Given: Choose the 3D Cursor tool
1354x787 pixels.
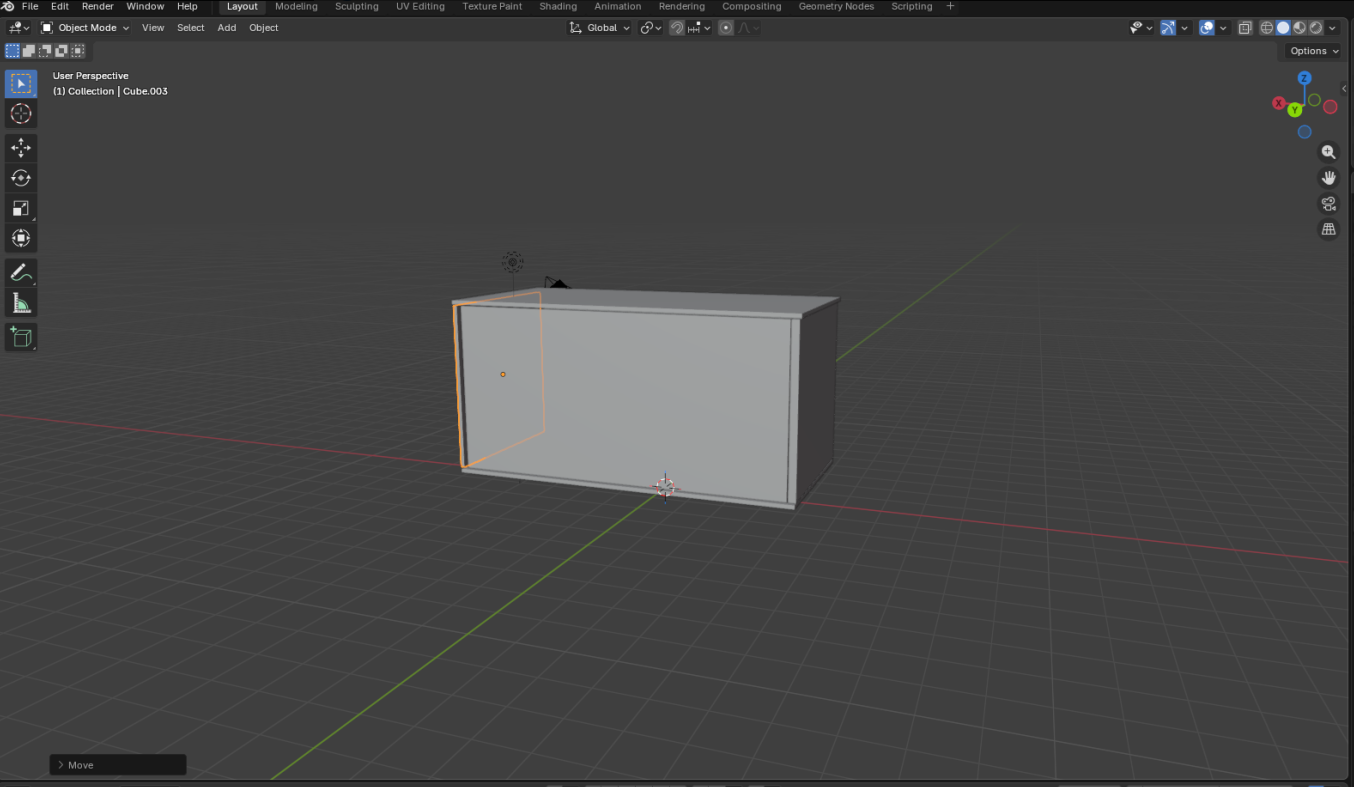Looking at the screenshot, I should click(x=21, y=114).
